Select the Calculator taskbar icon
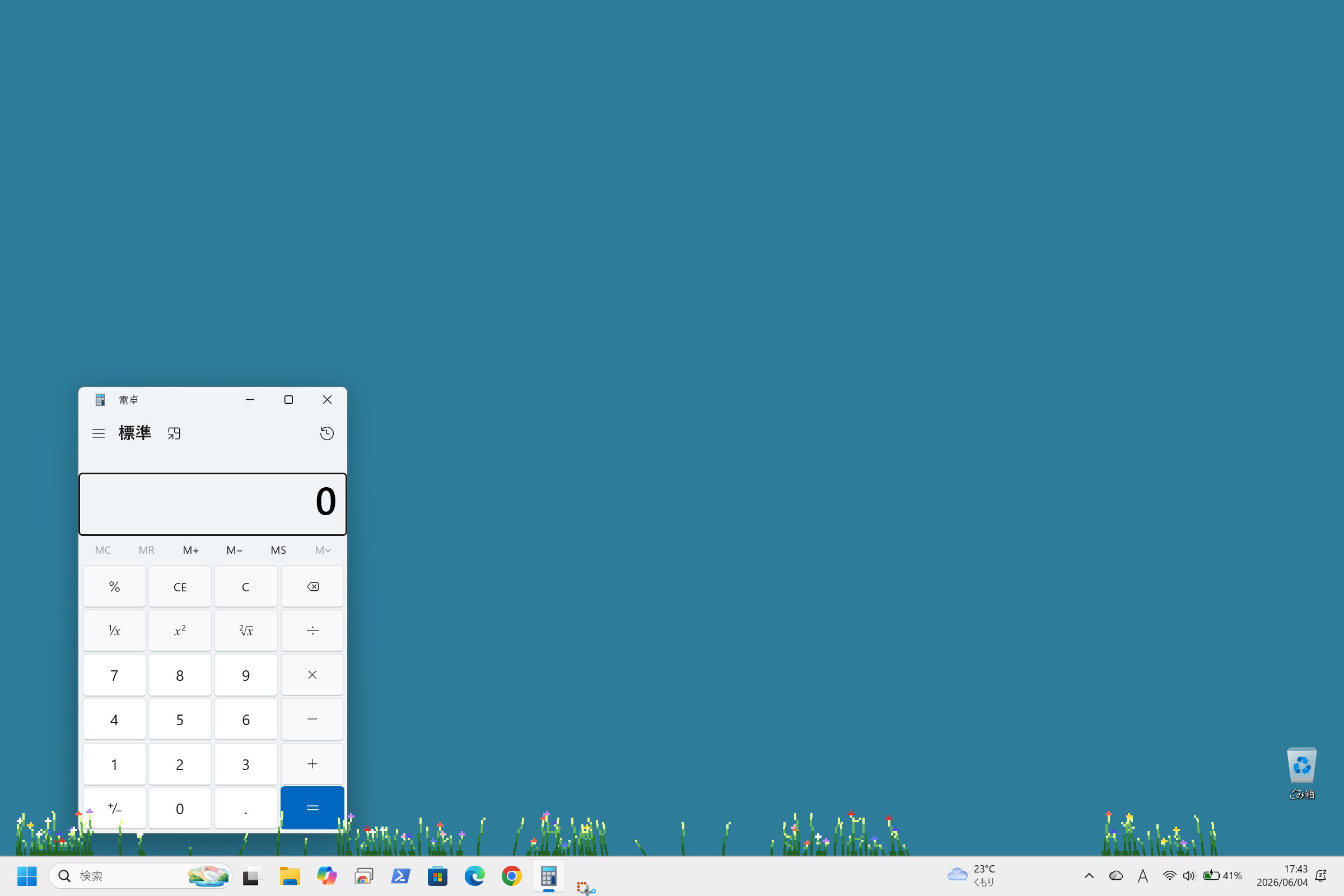 (x=549, y=875)
